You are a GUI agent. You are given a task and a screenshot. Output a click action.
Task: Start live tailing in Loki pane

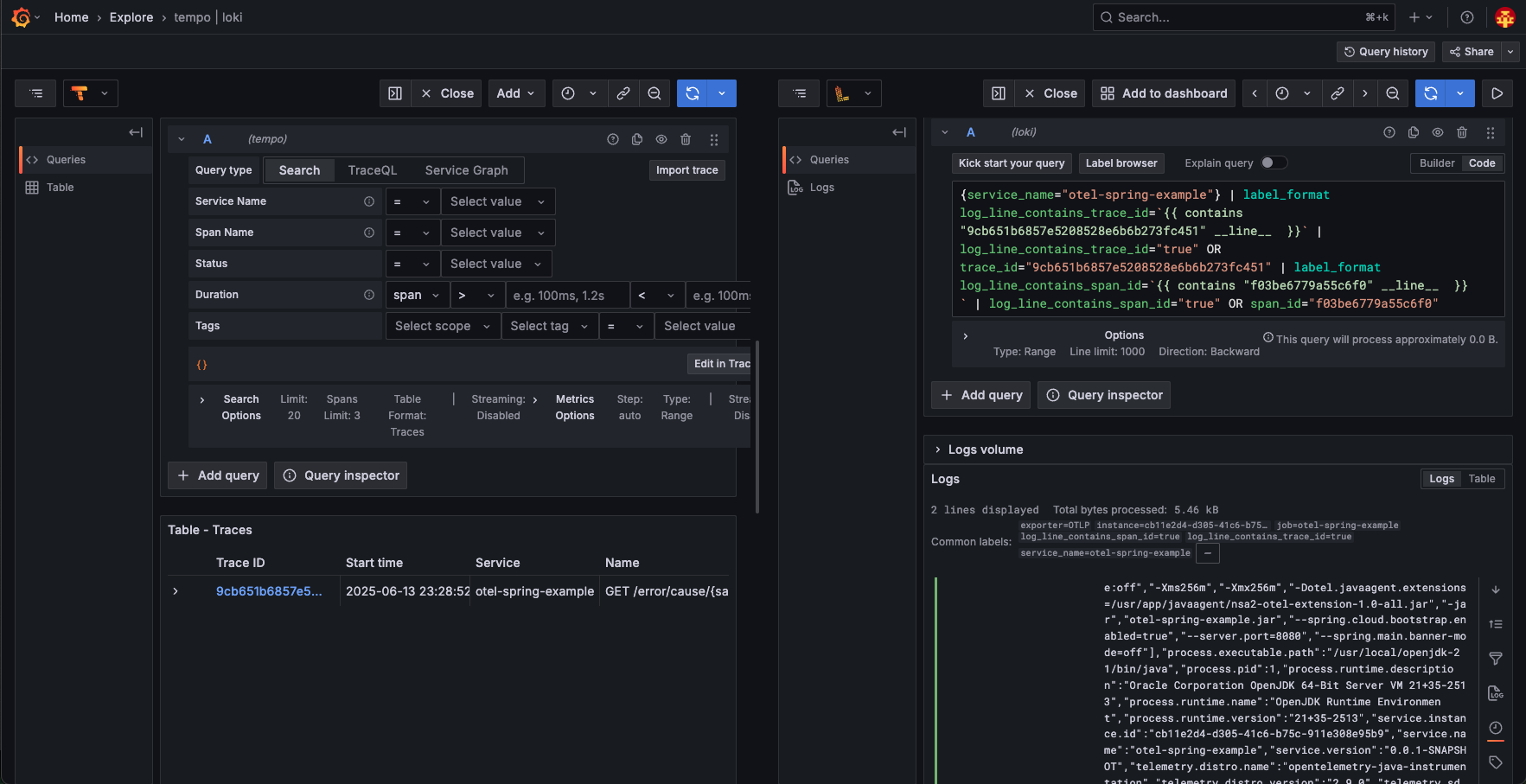pyautogui.click(x=1497, y=93)
